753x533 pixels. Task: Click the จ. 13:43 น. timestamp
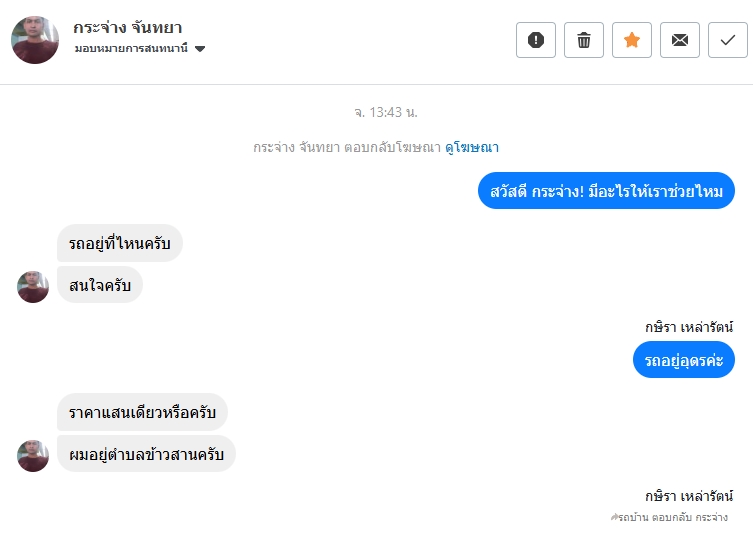(x=376, y=112)
